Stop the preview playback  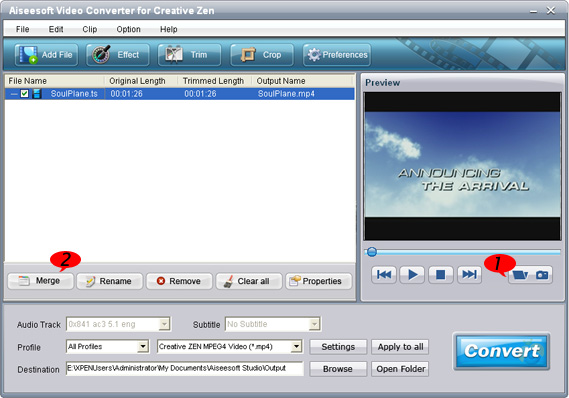tap(441, 275)
